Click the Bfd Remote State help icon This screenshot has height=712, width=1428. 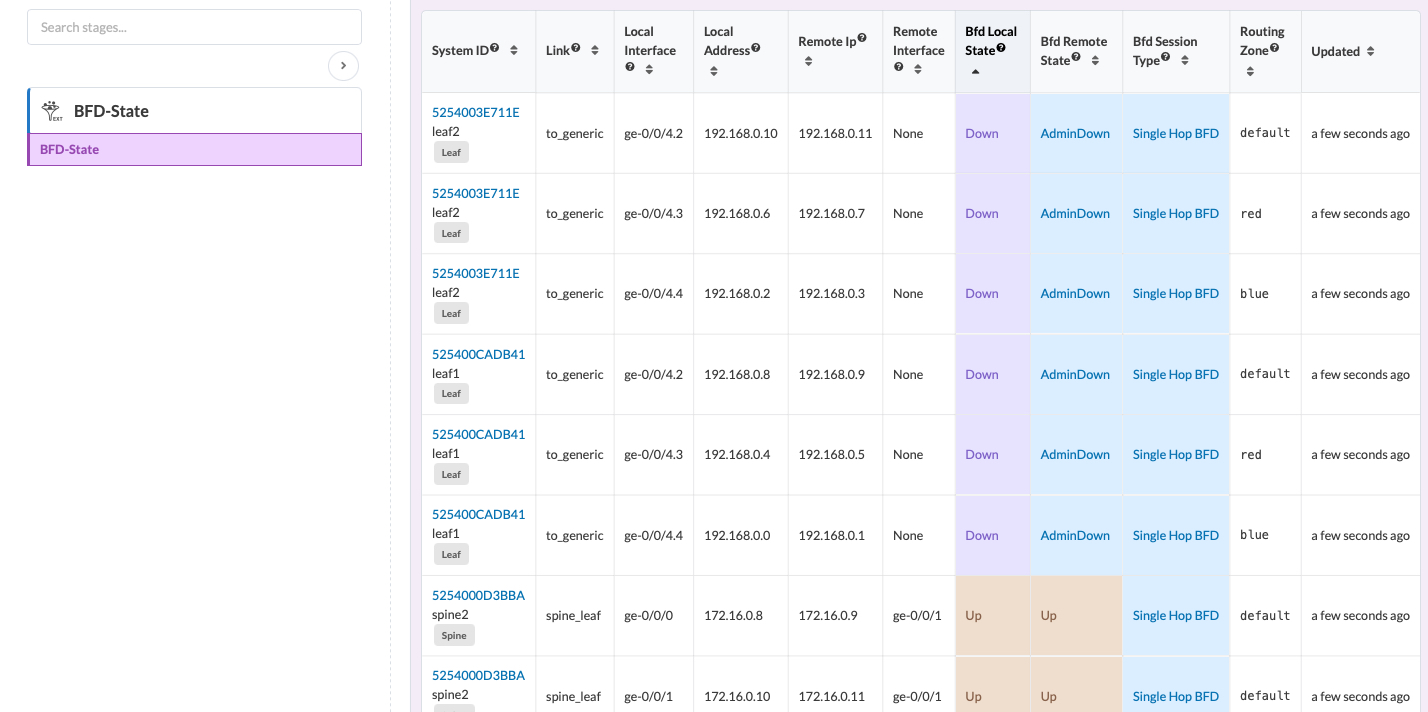1076,57
